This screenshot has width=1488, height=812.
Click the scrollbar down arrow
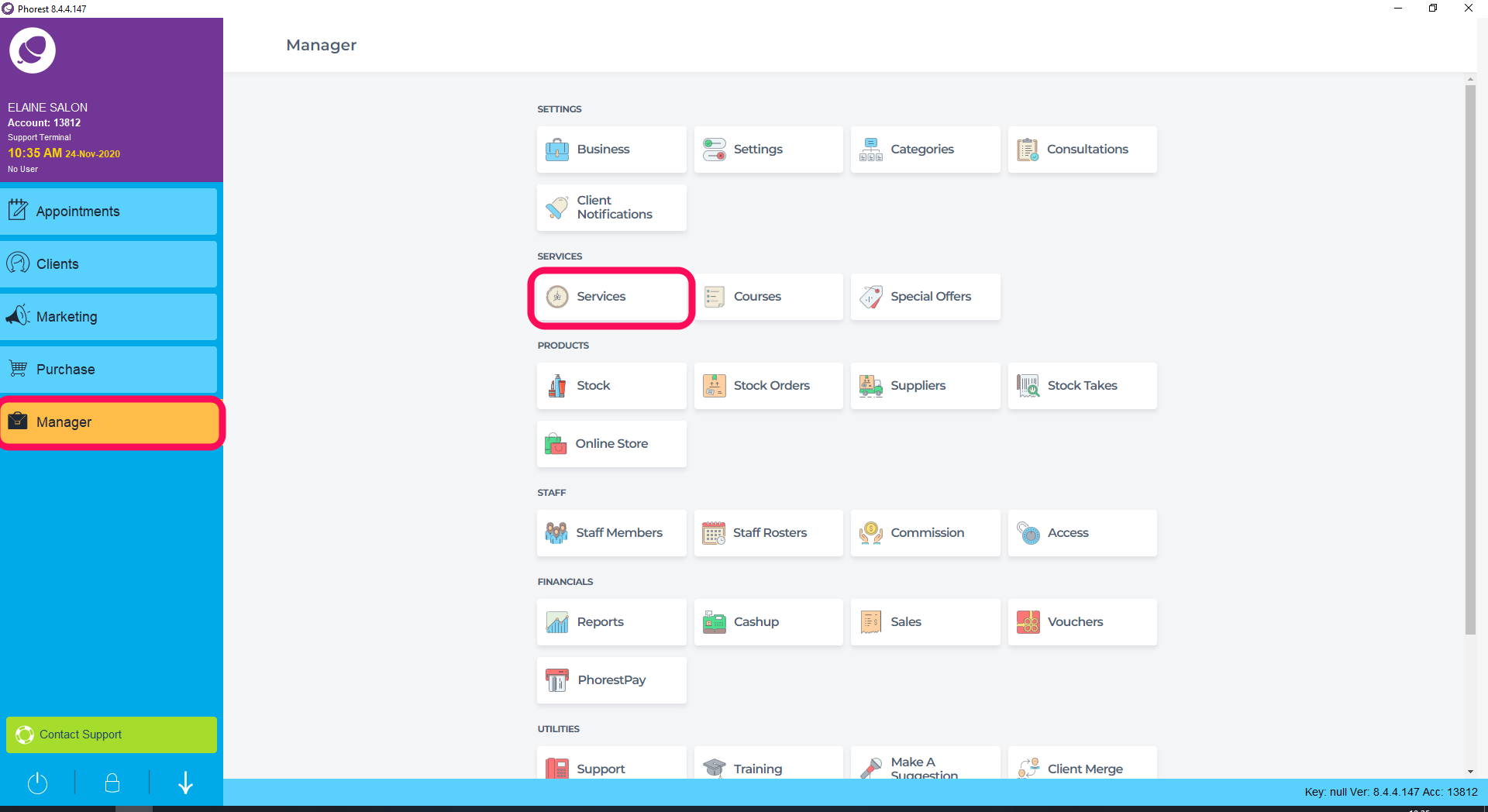pyautogui.click(x=1470, y=772)
